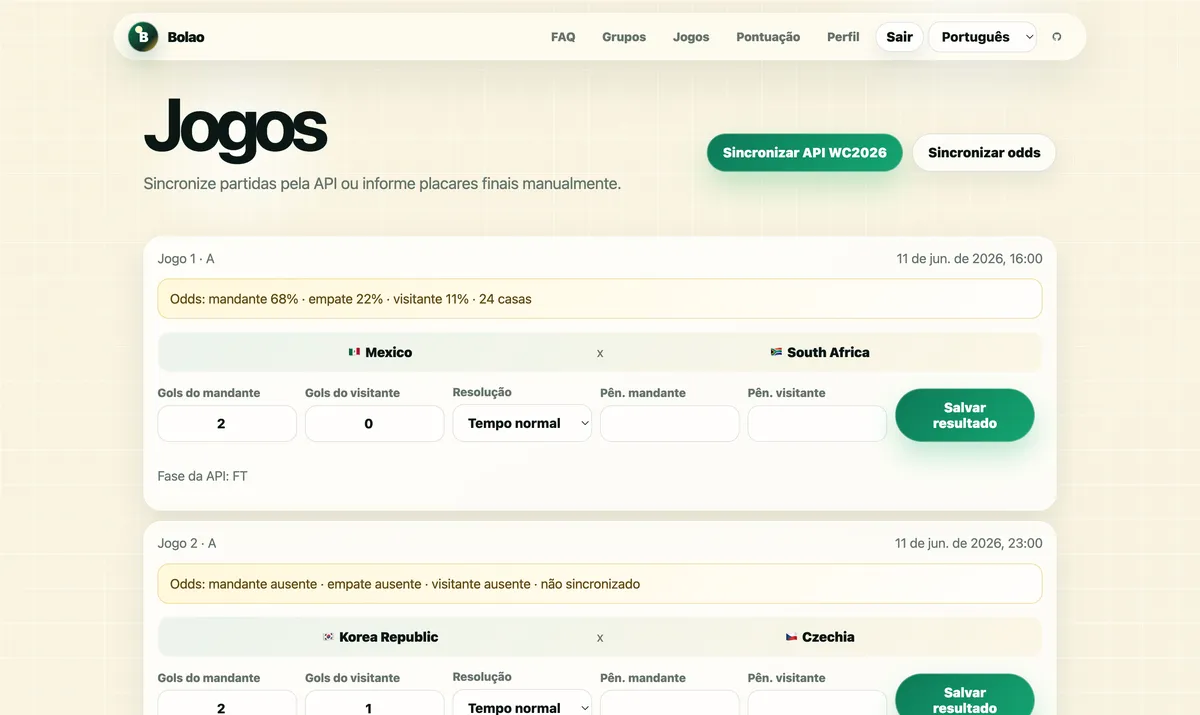1200x715 pixels.
Task: Click the South Africa flag icon
Action: coord(776,352)
